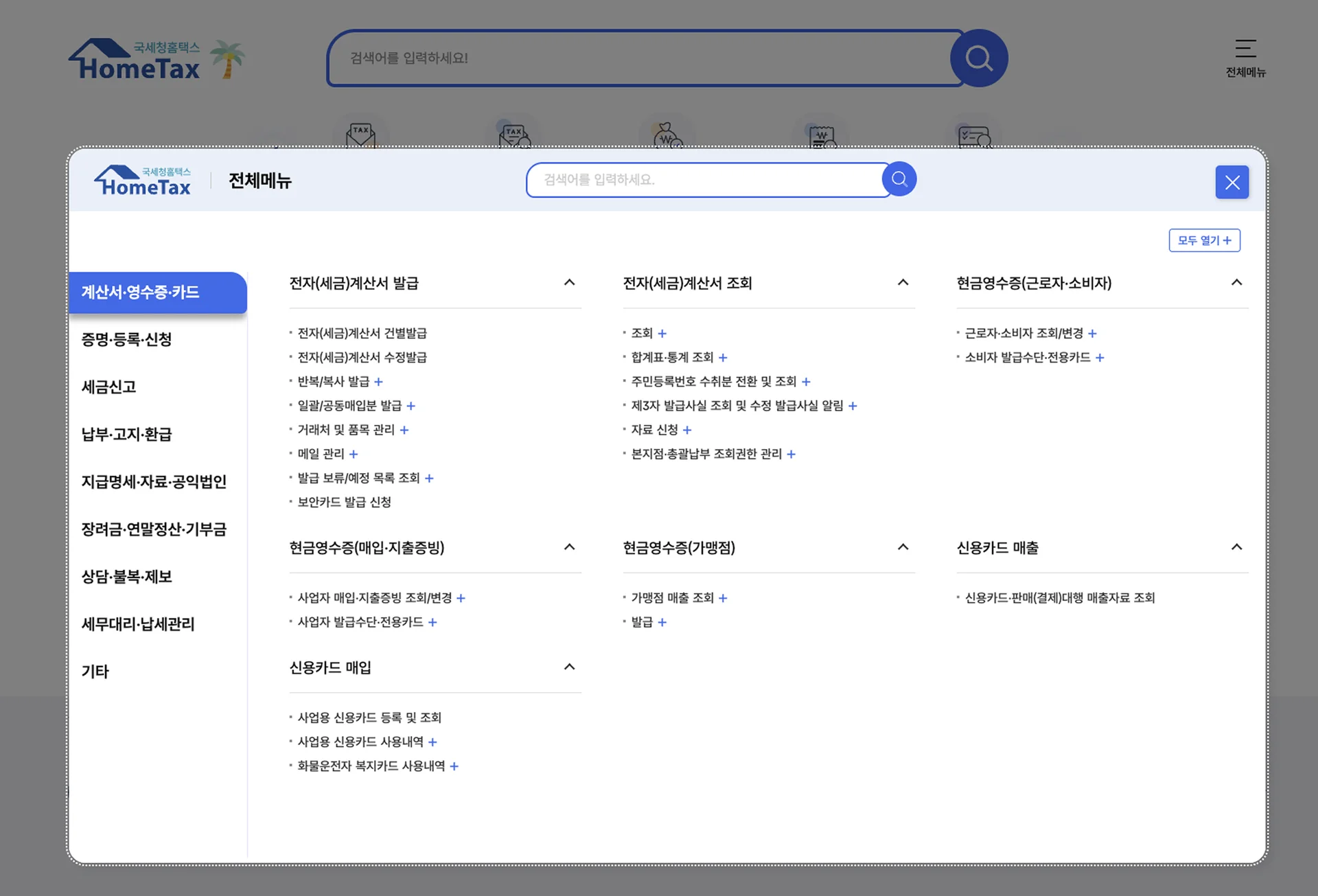Open the 전체메뉴 hamburger menu icon
This screenshot has width=1318, height=896.
point(1246,48)
